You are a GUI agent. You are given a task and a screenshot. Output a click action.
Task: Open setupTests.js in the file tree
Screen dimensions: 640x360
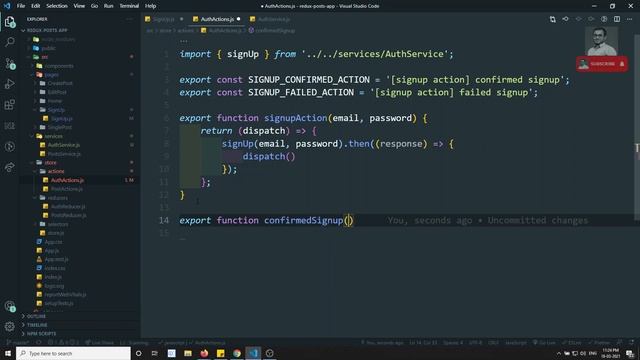point(58,303)
